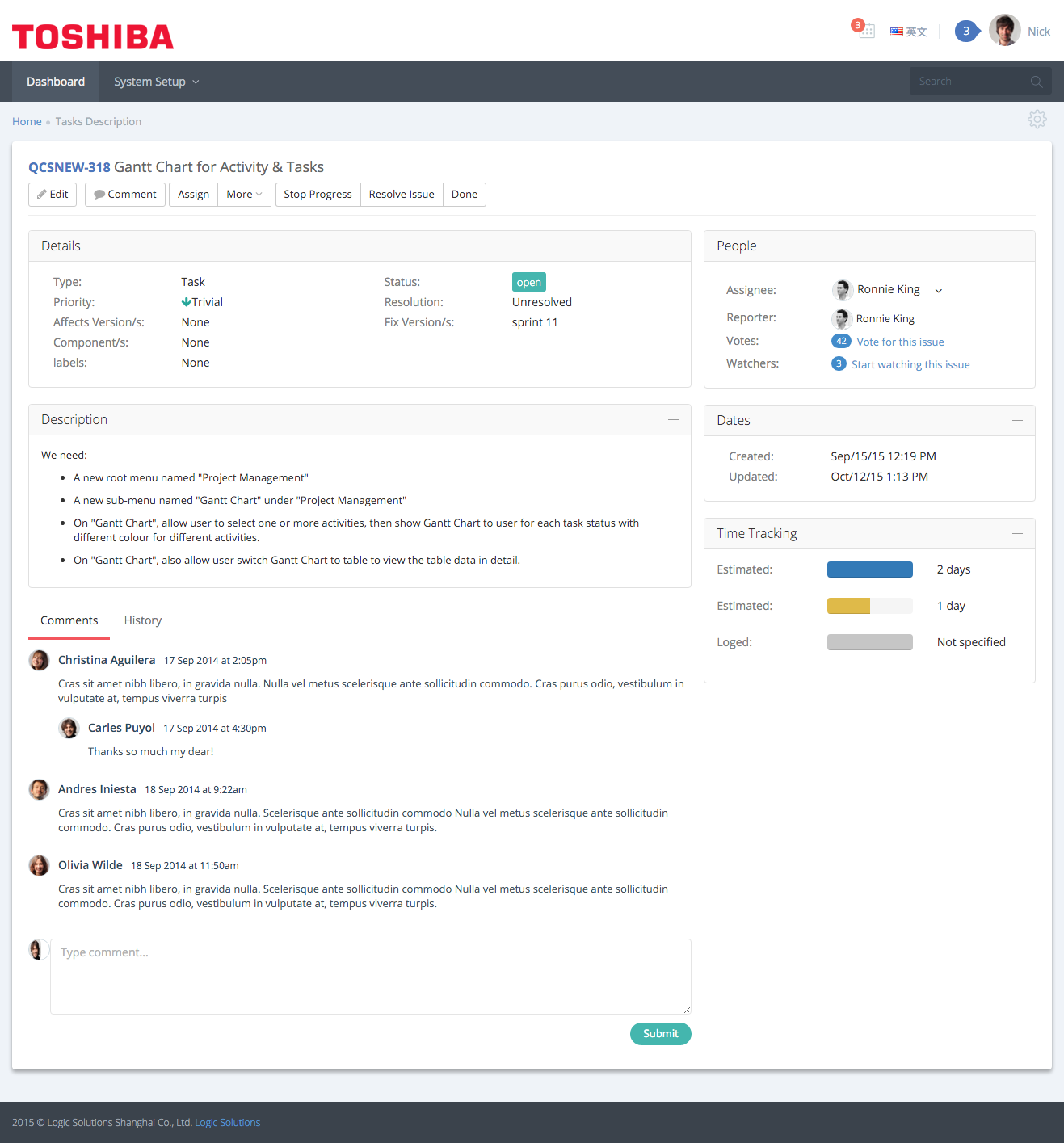1064x1143 pixels.
Task: Click Christina Aguilera's comment avatar
Action: point(39,660)
